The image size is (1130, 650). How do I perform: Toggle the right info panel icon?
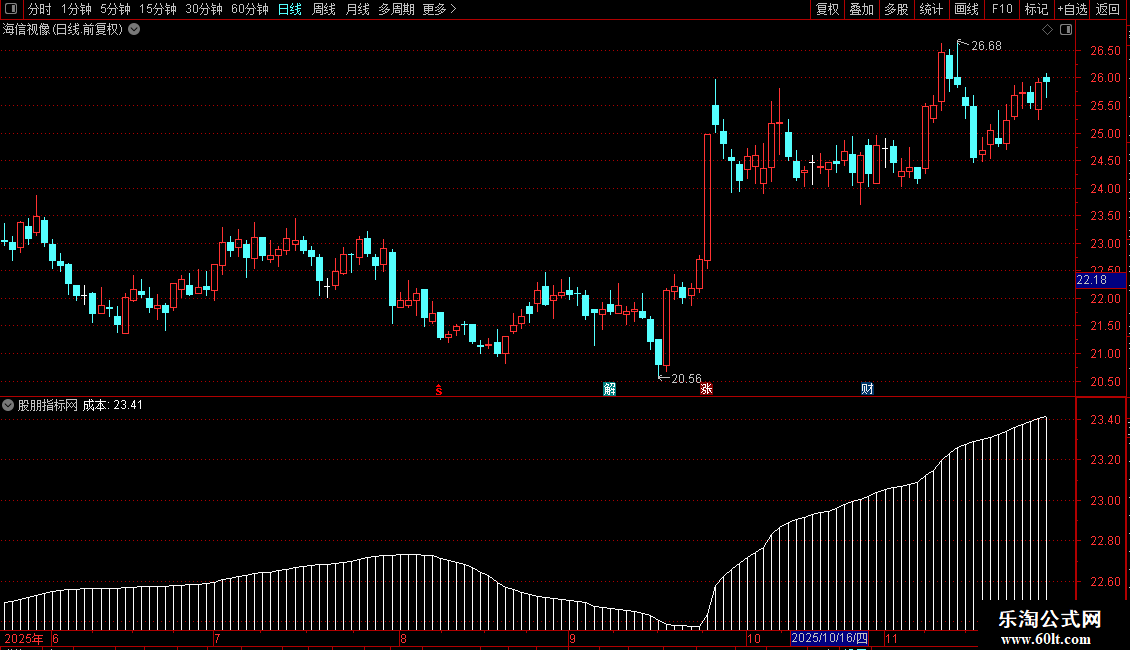pyautogui.click(x=1067, y=30)
